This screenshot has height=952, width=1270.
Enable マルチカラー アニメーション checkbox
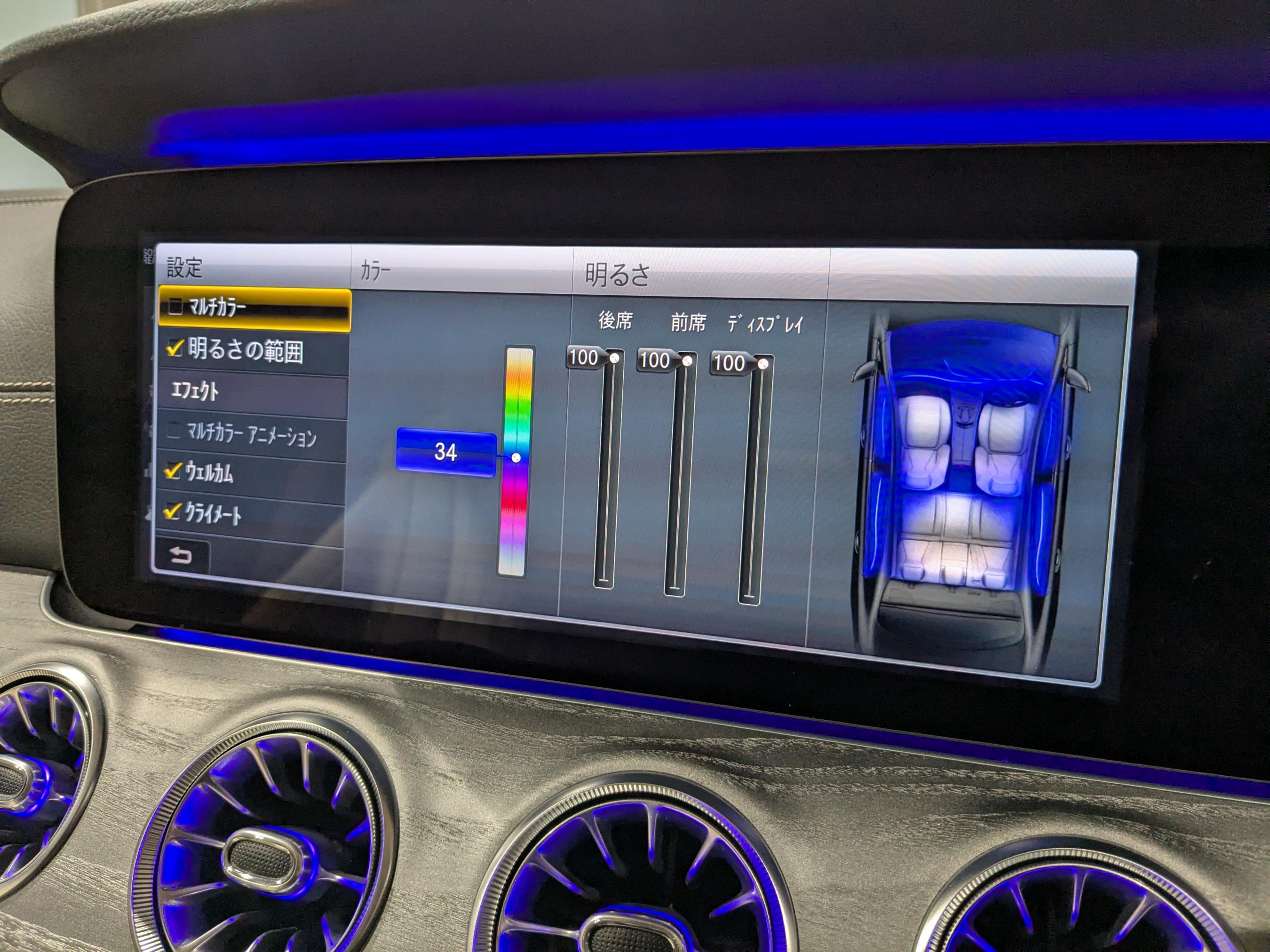[x=174, y=432]
